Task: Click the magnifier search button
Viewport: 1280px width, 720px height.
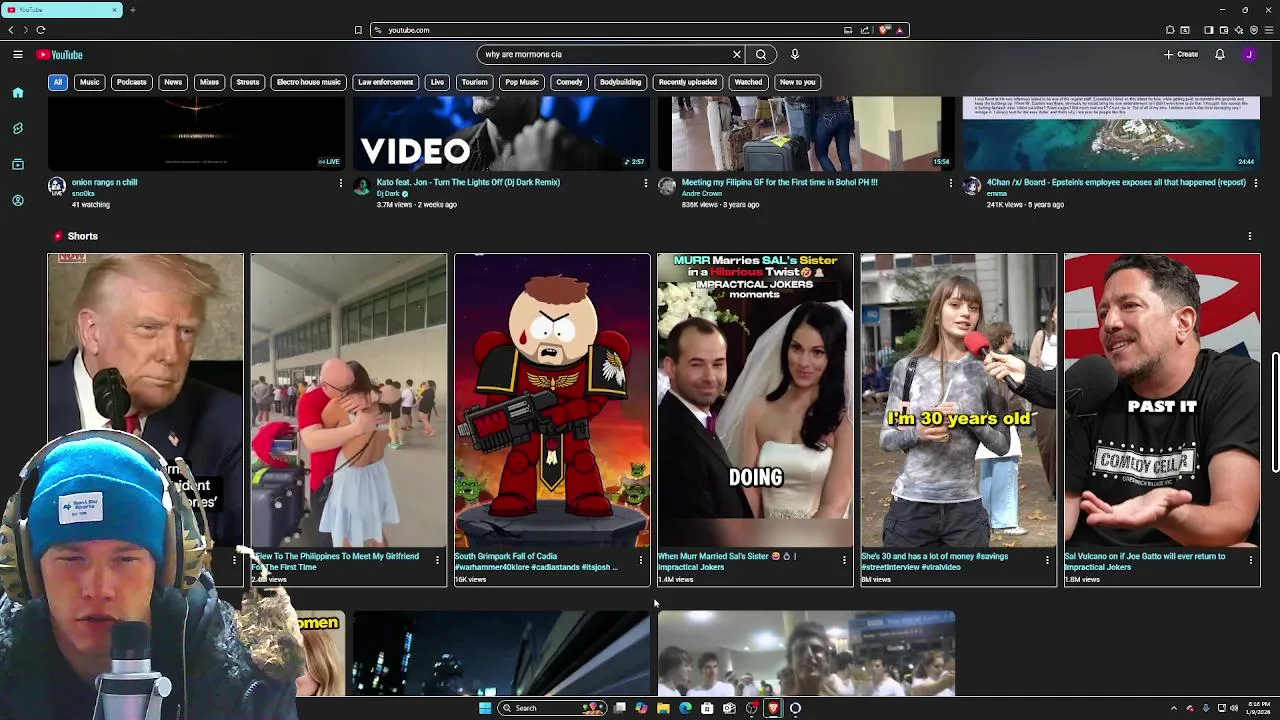Action: [761, 55]
